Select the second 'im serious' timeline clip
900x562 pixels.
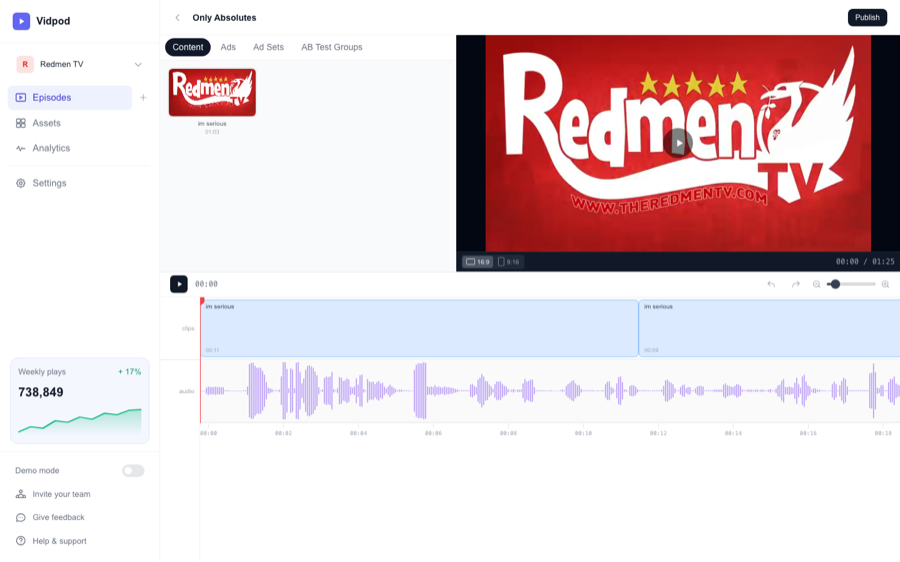[x=769, y=328]
